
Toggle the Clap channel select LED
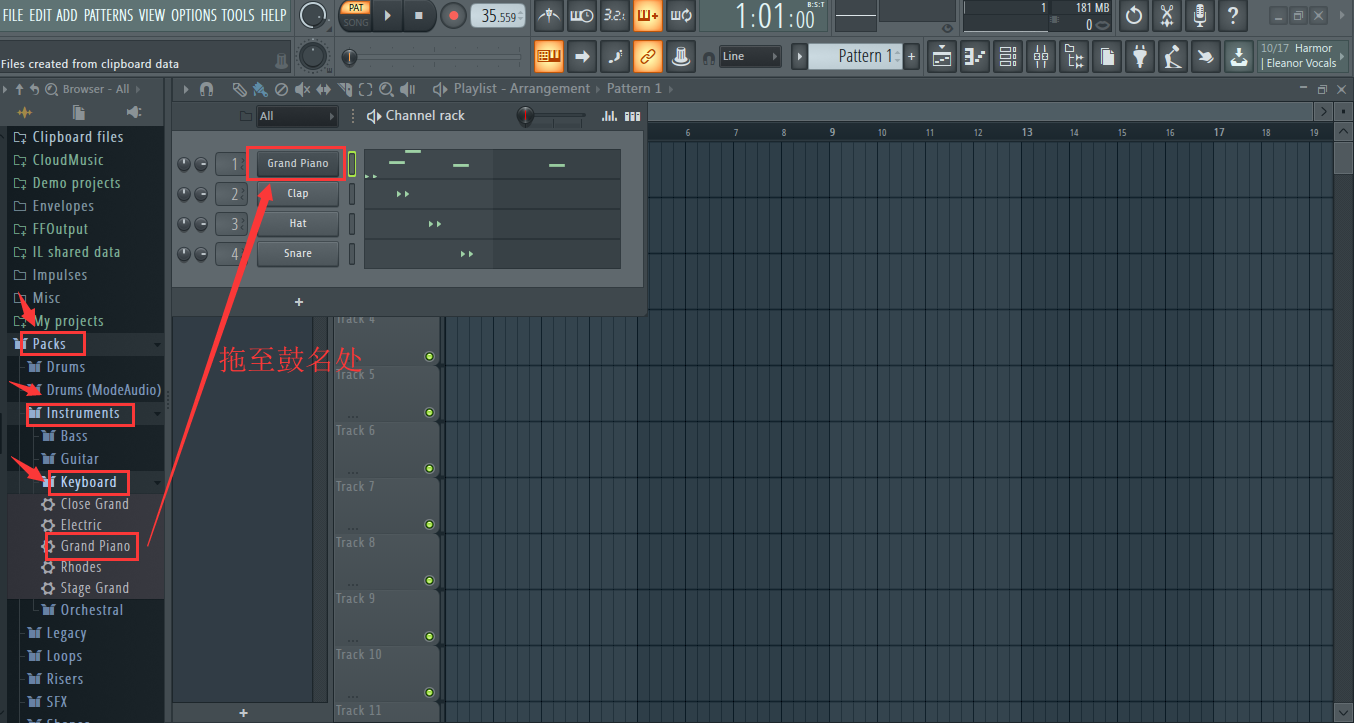click(x=352, y=194)
